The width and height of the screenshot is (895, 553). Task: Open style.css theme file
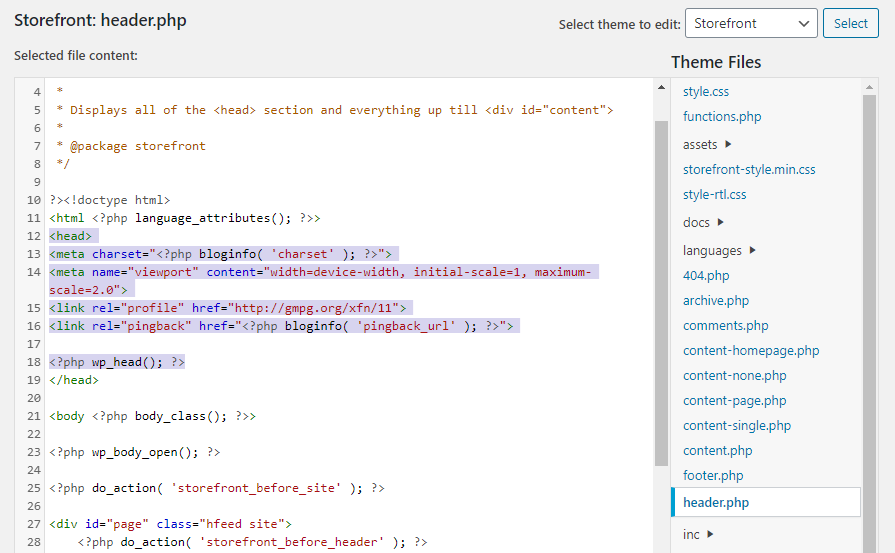click(705, 91)
